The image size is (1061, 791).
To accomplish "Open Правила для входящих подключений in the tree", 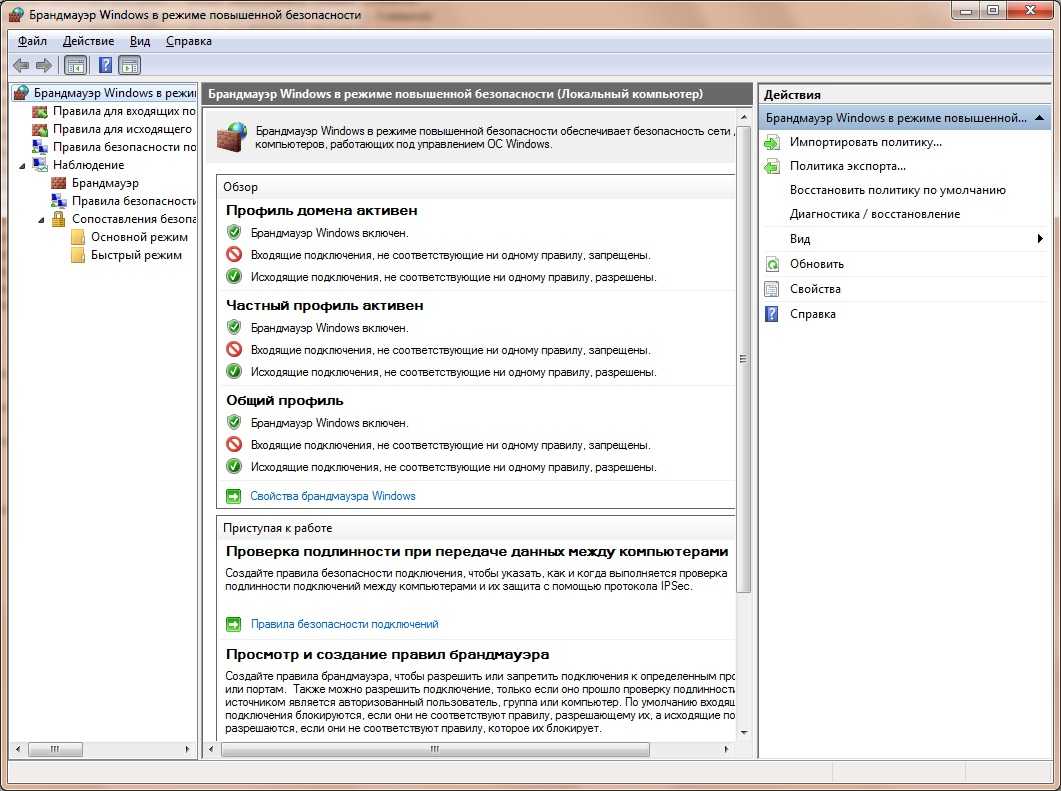I will click(x=124, y=111).
